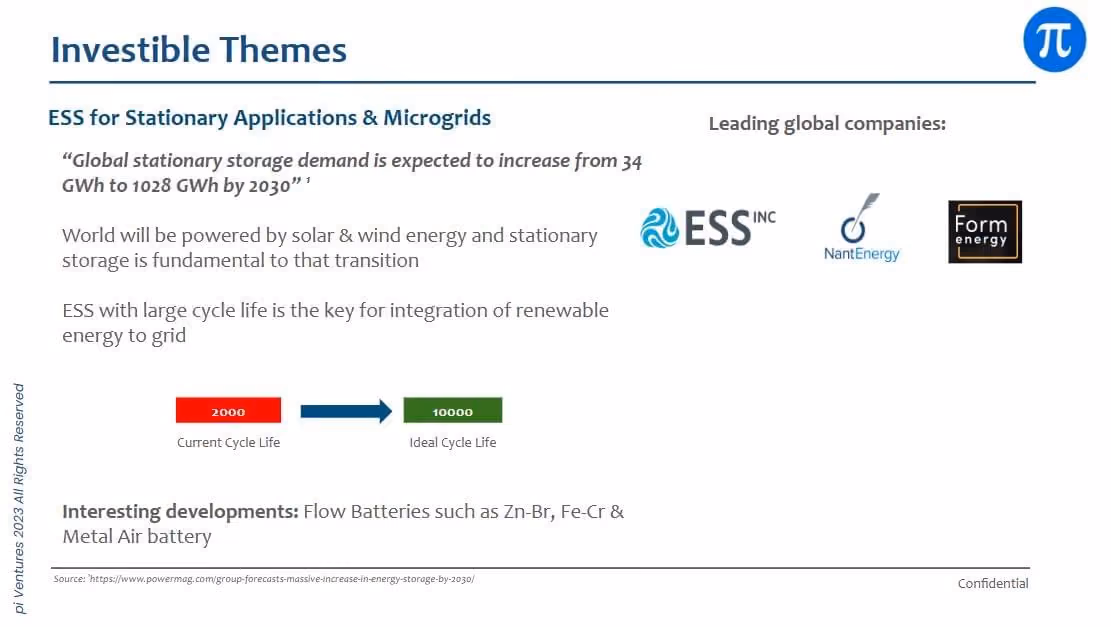
Task: Click 'pi Ventures 2023 All Rights Reserved' text
Action: (x=19, y=499)
